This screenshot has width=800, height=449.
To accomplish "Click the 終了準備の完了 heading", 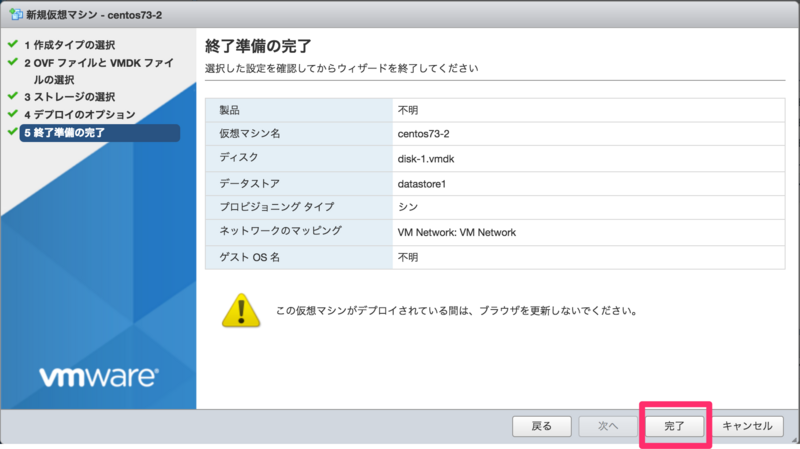I will 258,46.
